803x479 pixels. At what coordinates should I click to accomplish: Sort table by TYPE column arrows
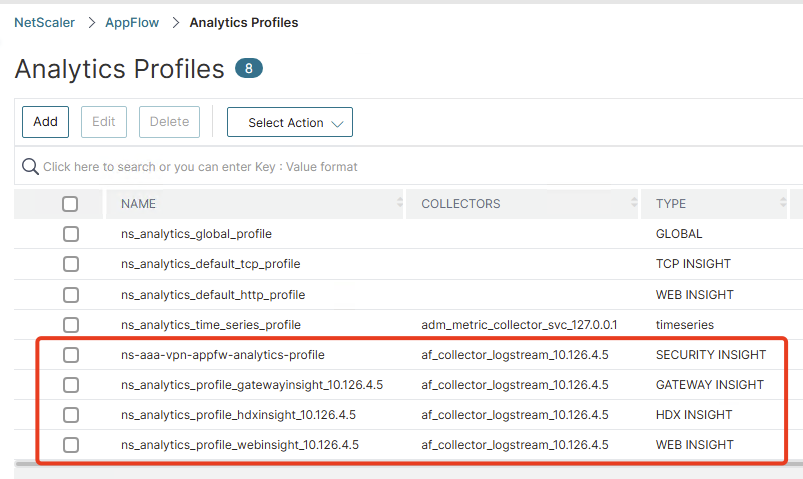[x=783, y=202]
